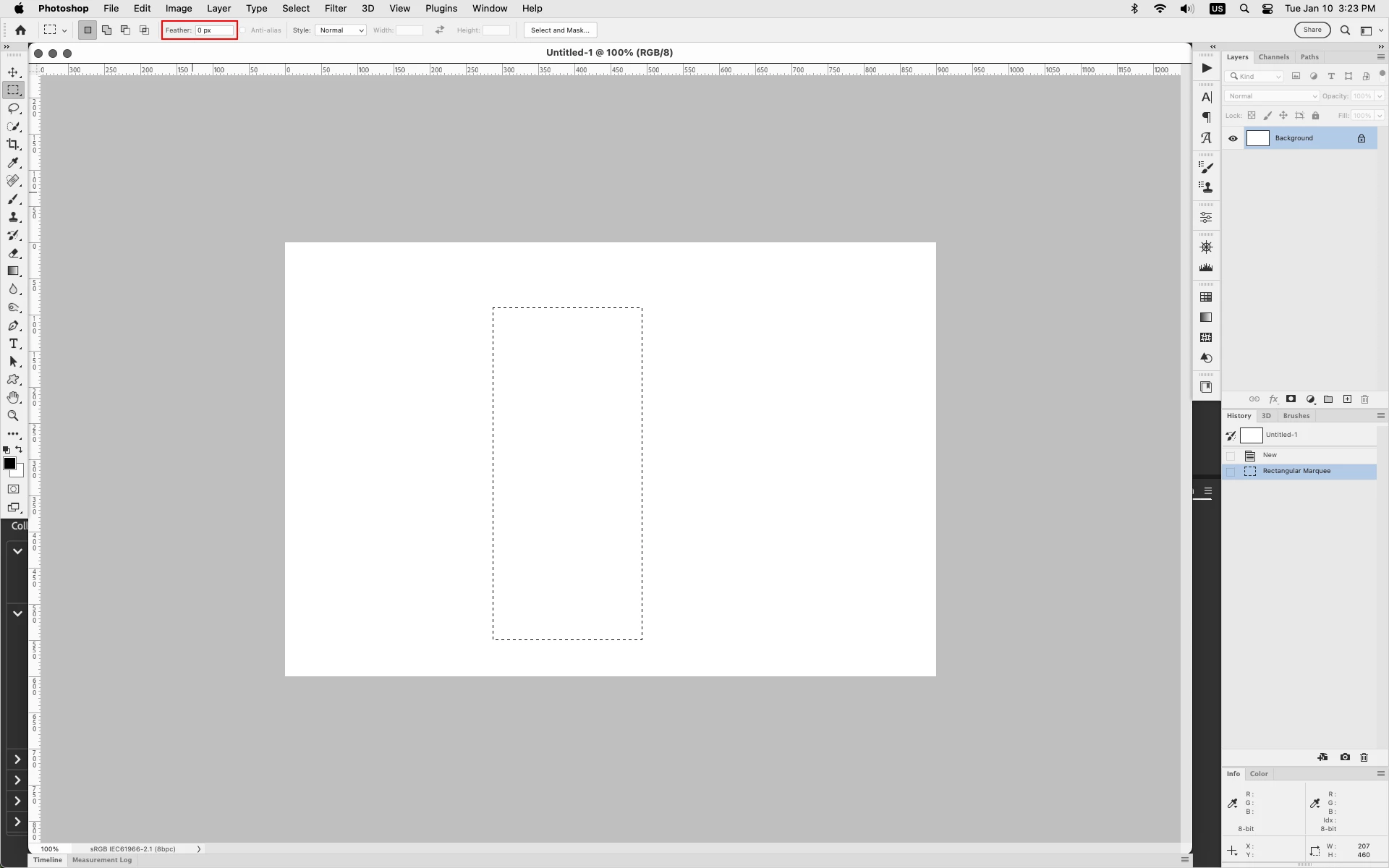1389x868 pixels.
Task: Click the black foreground color swatch
Action: pos(9,464)
